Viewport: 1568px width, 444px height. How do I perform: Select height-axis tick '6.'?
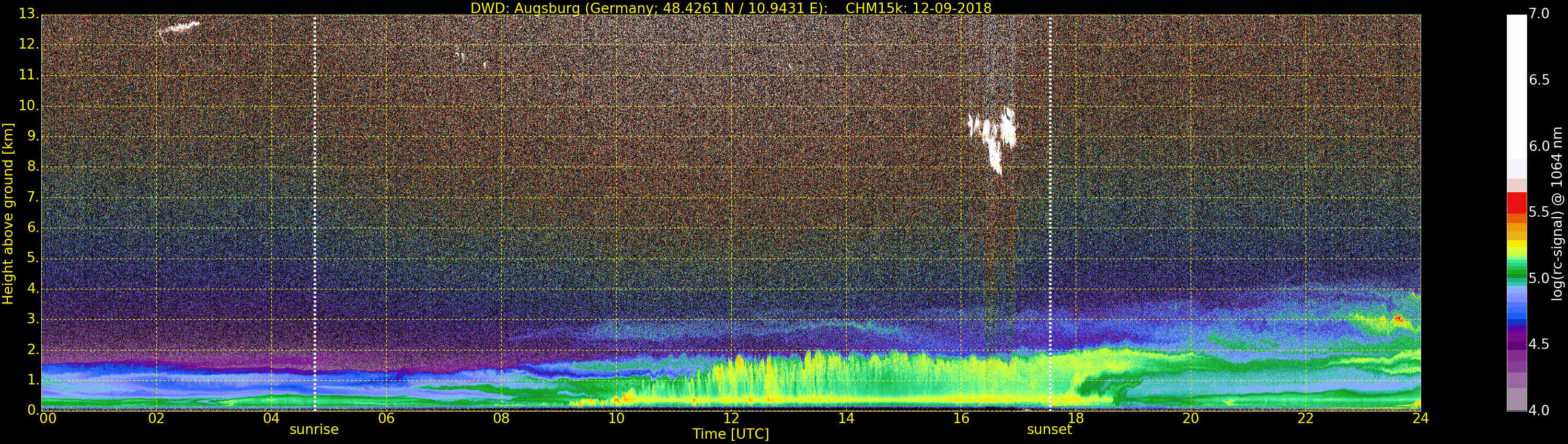pyautogui.click(x=33, y=227)
